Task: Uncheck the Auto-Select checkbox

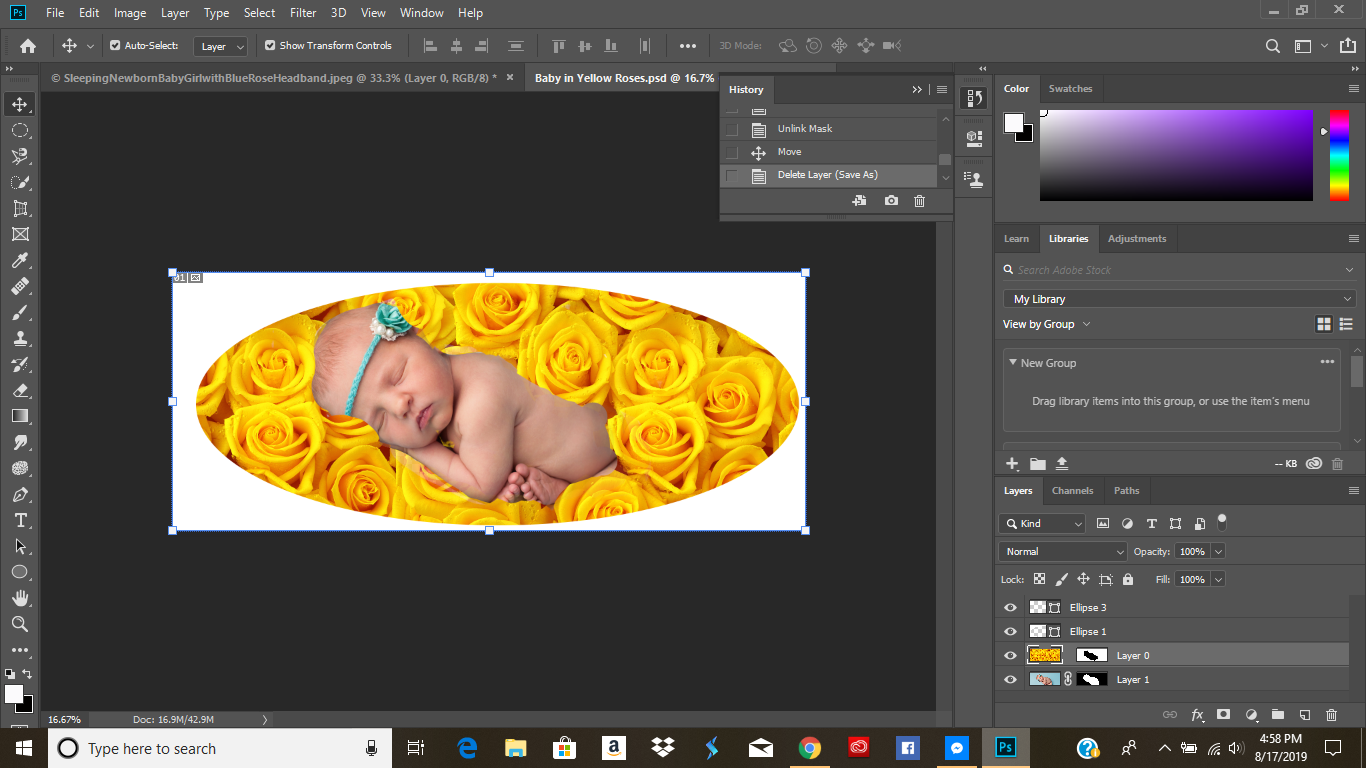Action: (x=115, y=46)
